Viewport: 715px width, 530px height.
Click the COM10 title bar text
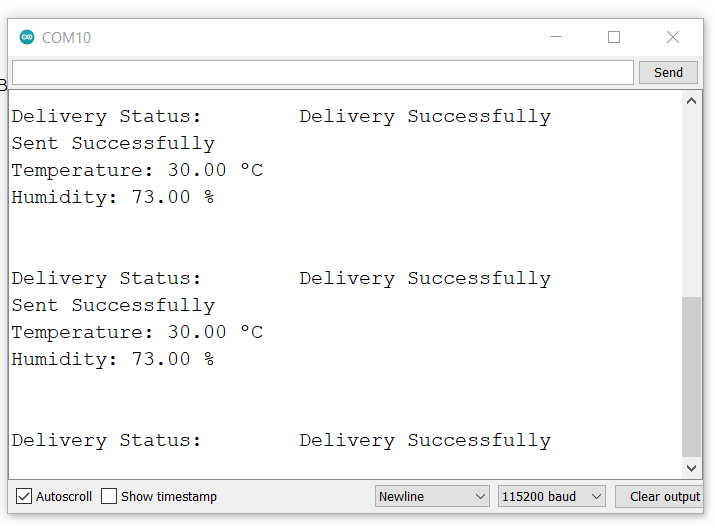66,38
